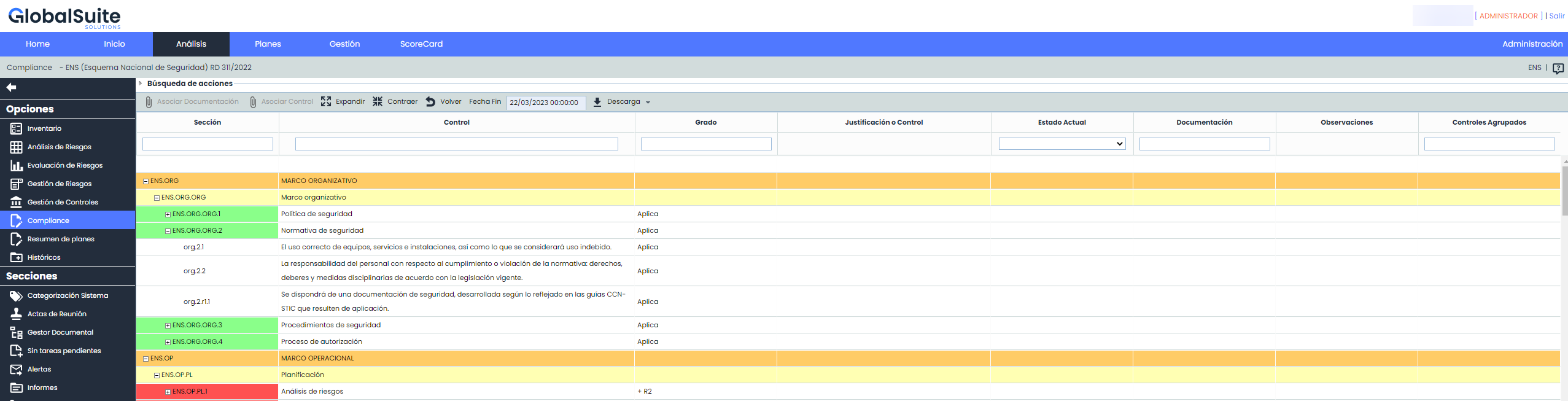
Task: Click the Volver back arrow icon
Action: point(430,102)
